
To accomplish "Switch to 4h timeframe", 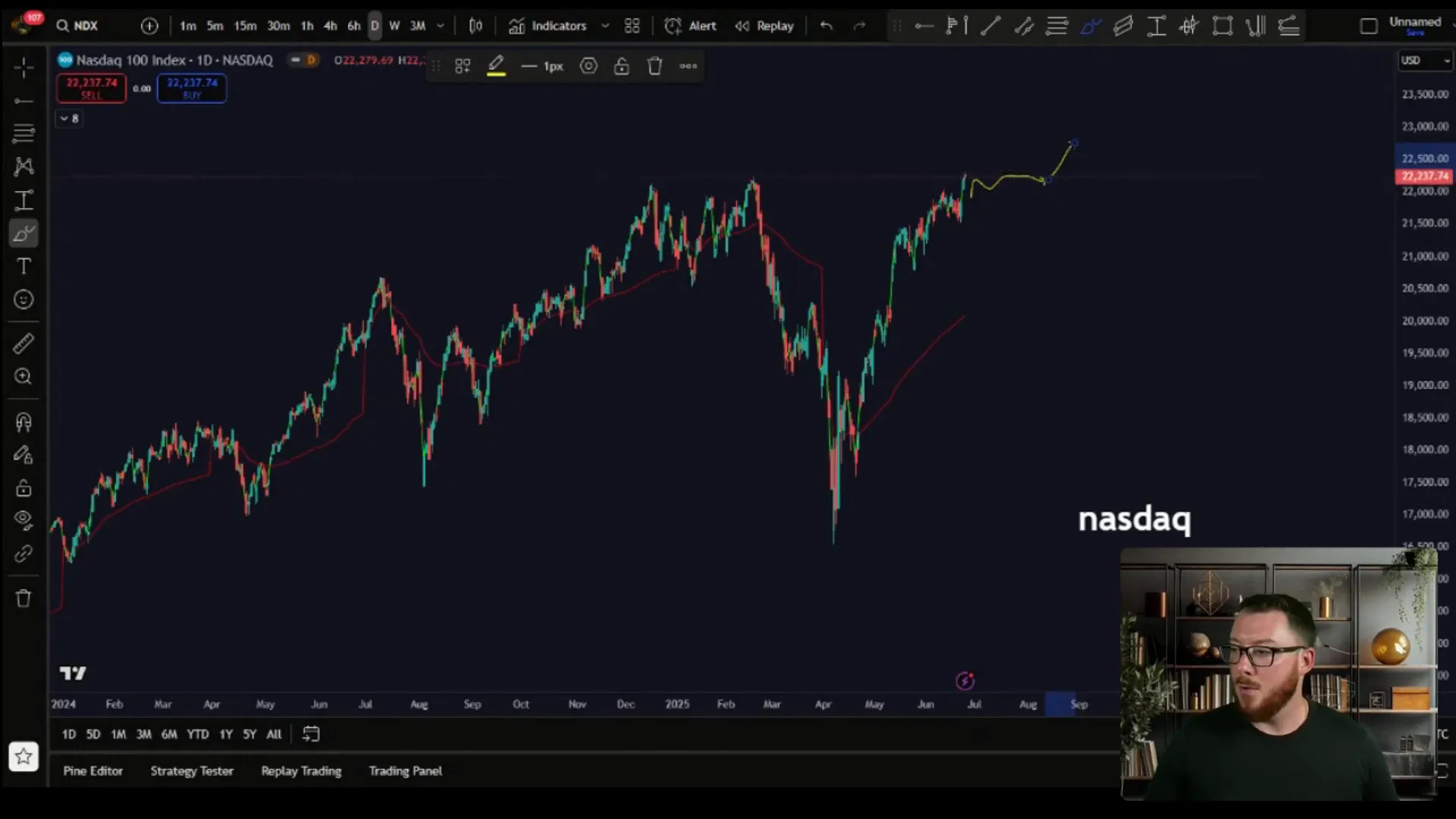I will pyautogui.click(x=331, y=26).
